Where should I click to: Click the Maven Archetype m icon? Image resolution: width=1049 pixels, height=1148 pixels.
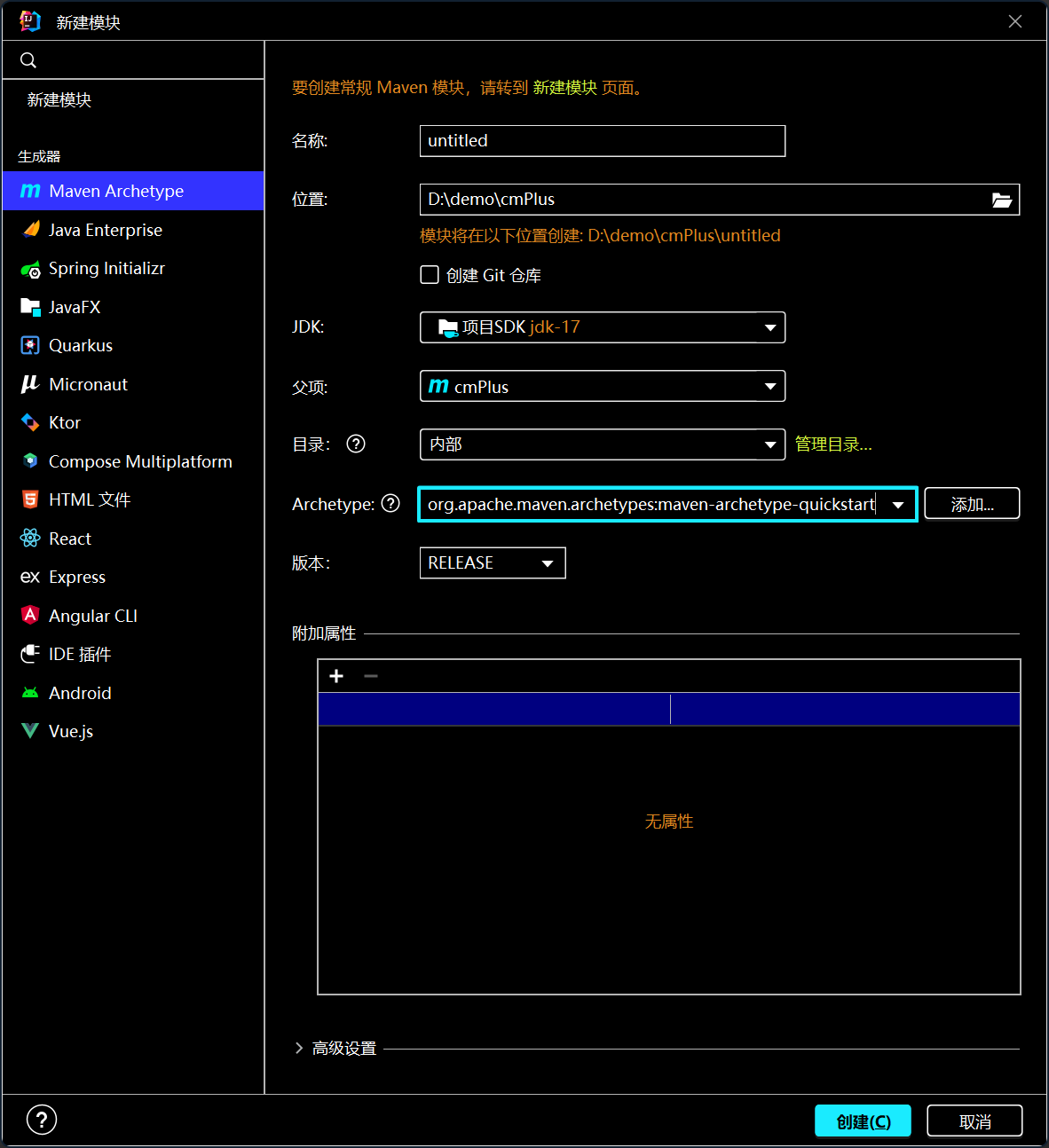pos(30,191)
